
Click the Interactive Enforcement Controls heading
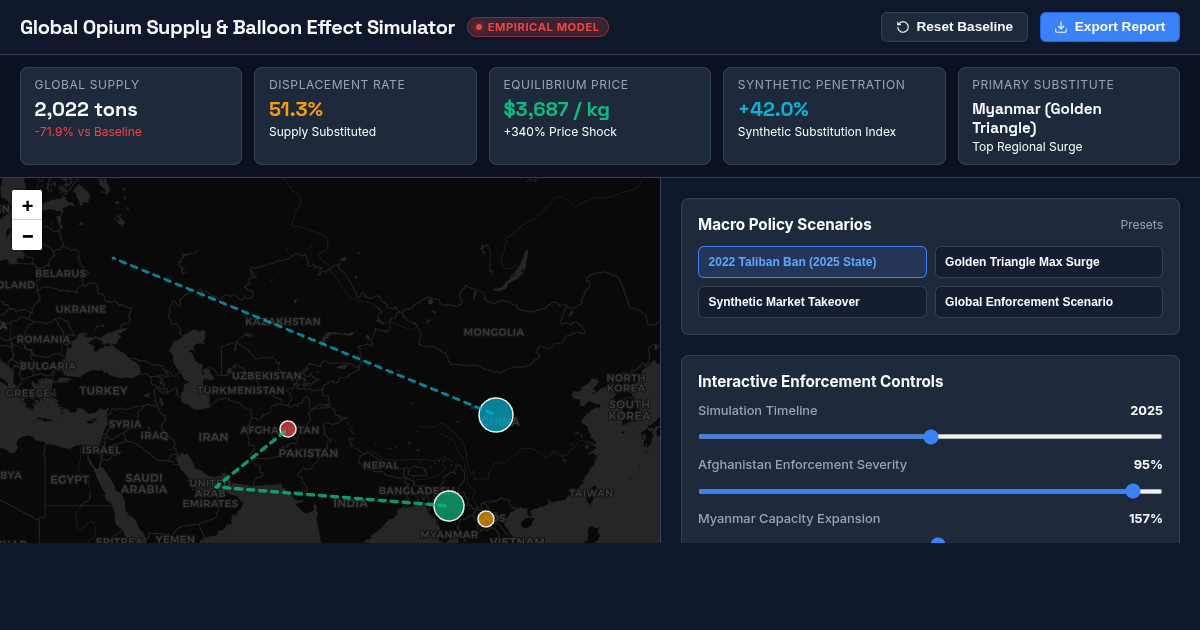point(821,382)
